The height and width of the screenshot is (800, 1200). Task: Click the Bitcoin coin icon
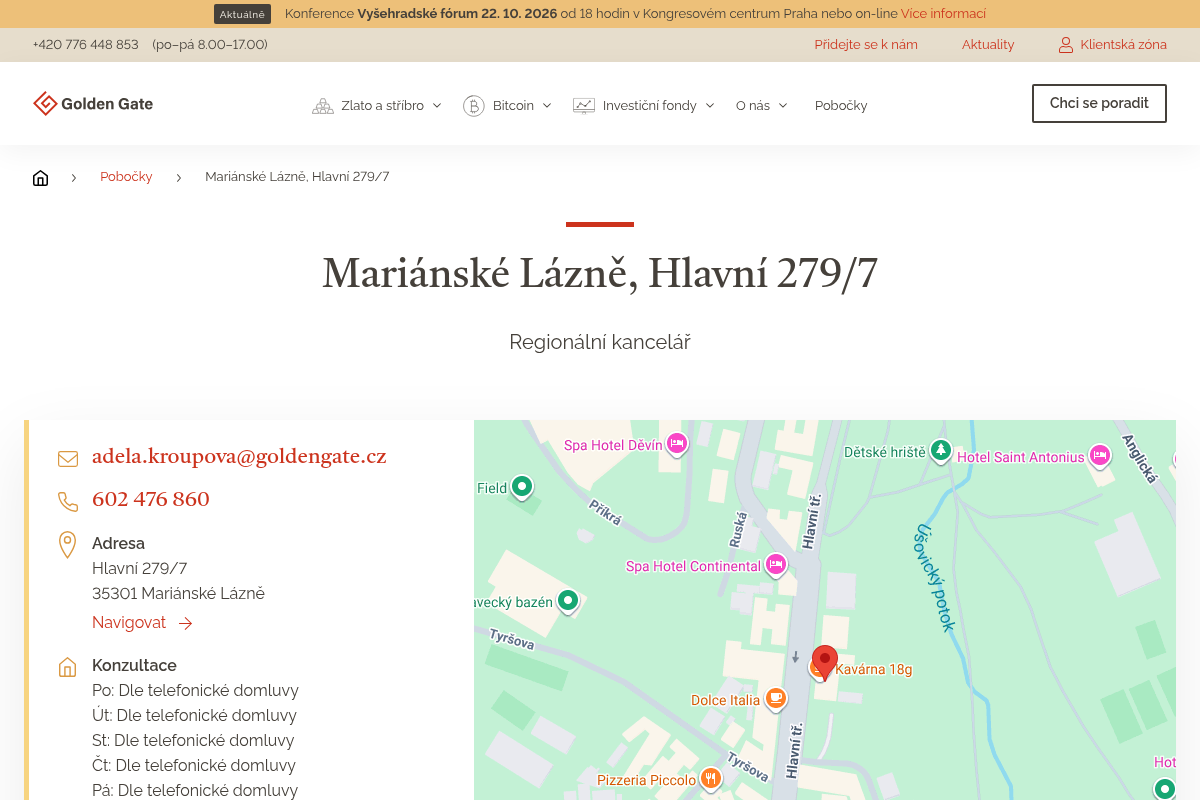click(x=473, y=105)
